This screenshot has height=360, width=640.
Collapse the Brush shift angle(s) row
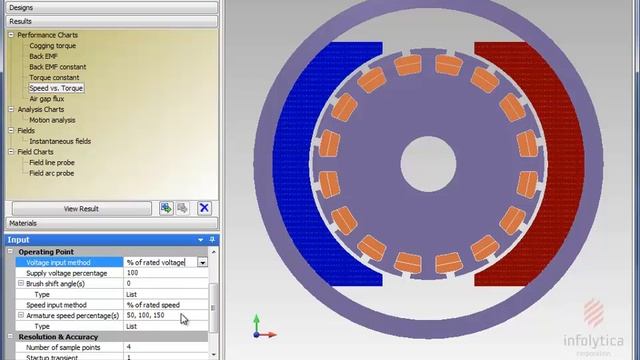[x=21, y=283]
